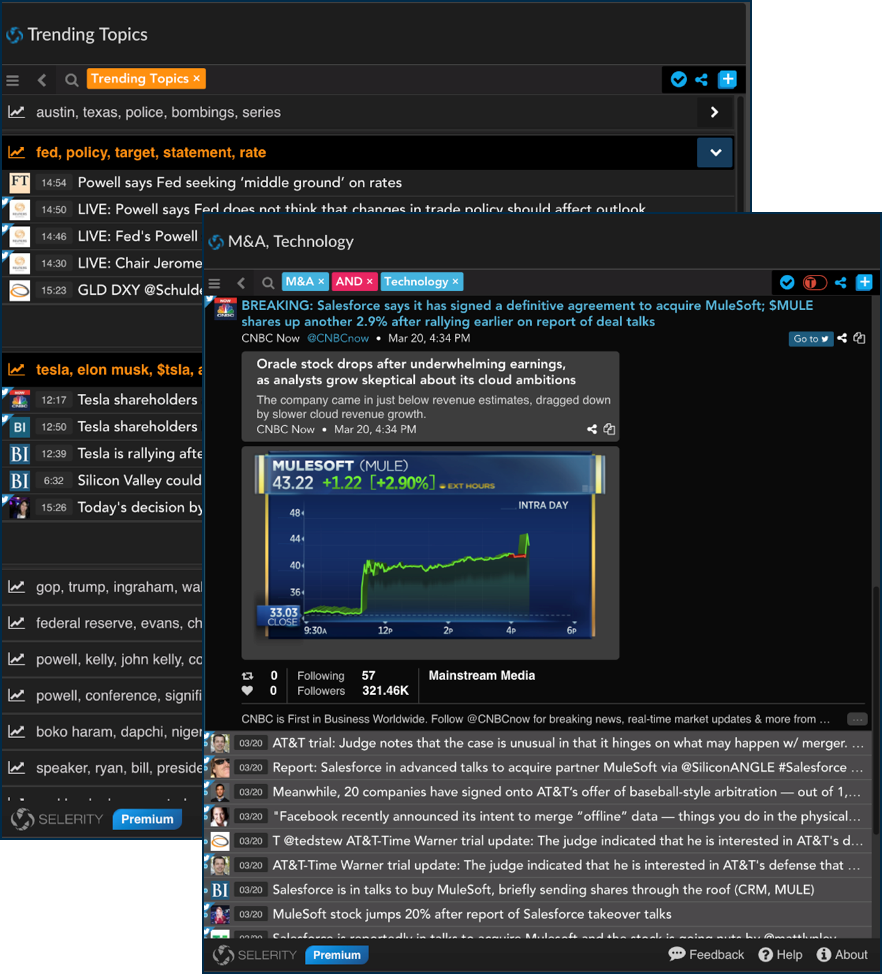882x974 pixels.
Task: Open 'Powell says Fed seeking middle ground' story
Action: point(240,183)
